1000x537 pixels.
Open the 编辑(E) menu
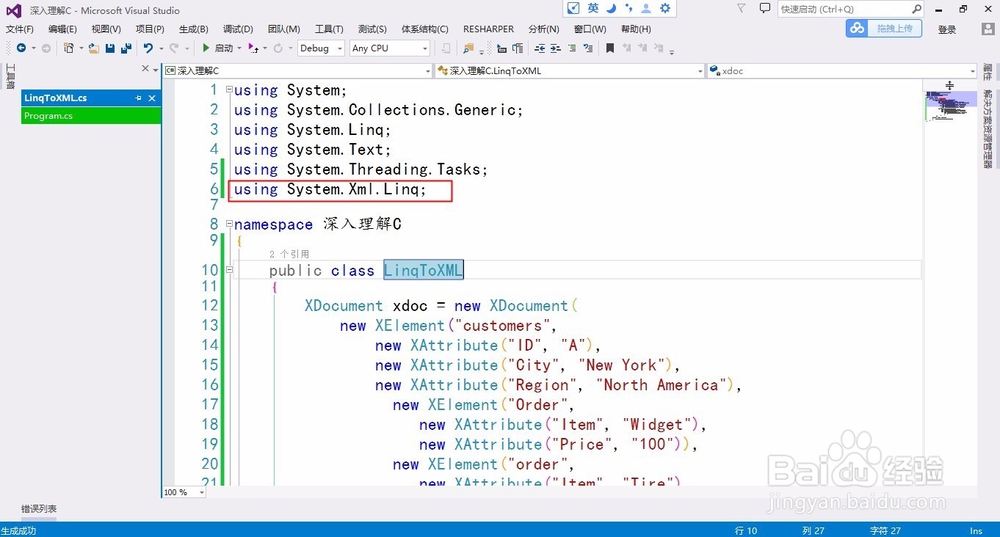62,29
